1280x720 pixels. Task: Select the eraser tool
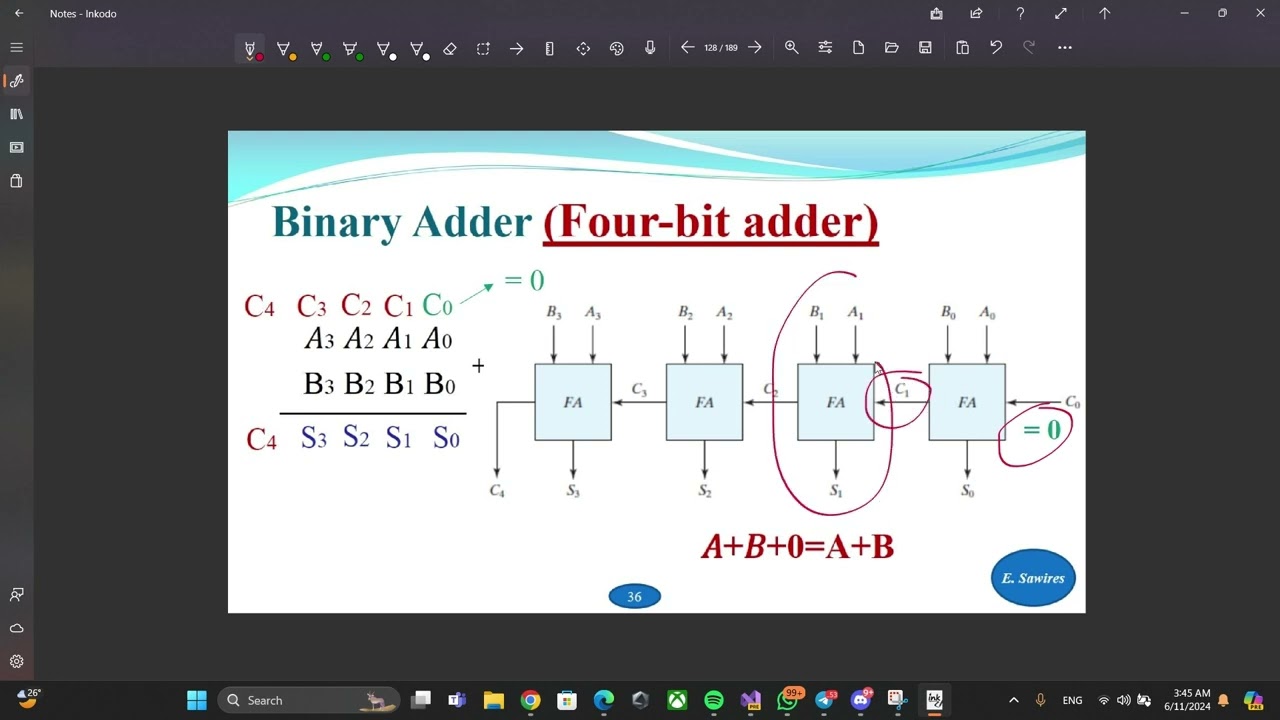[x=450, y=48]
